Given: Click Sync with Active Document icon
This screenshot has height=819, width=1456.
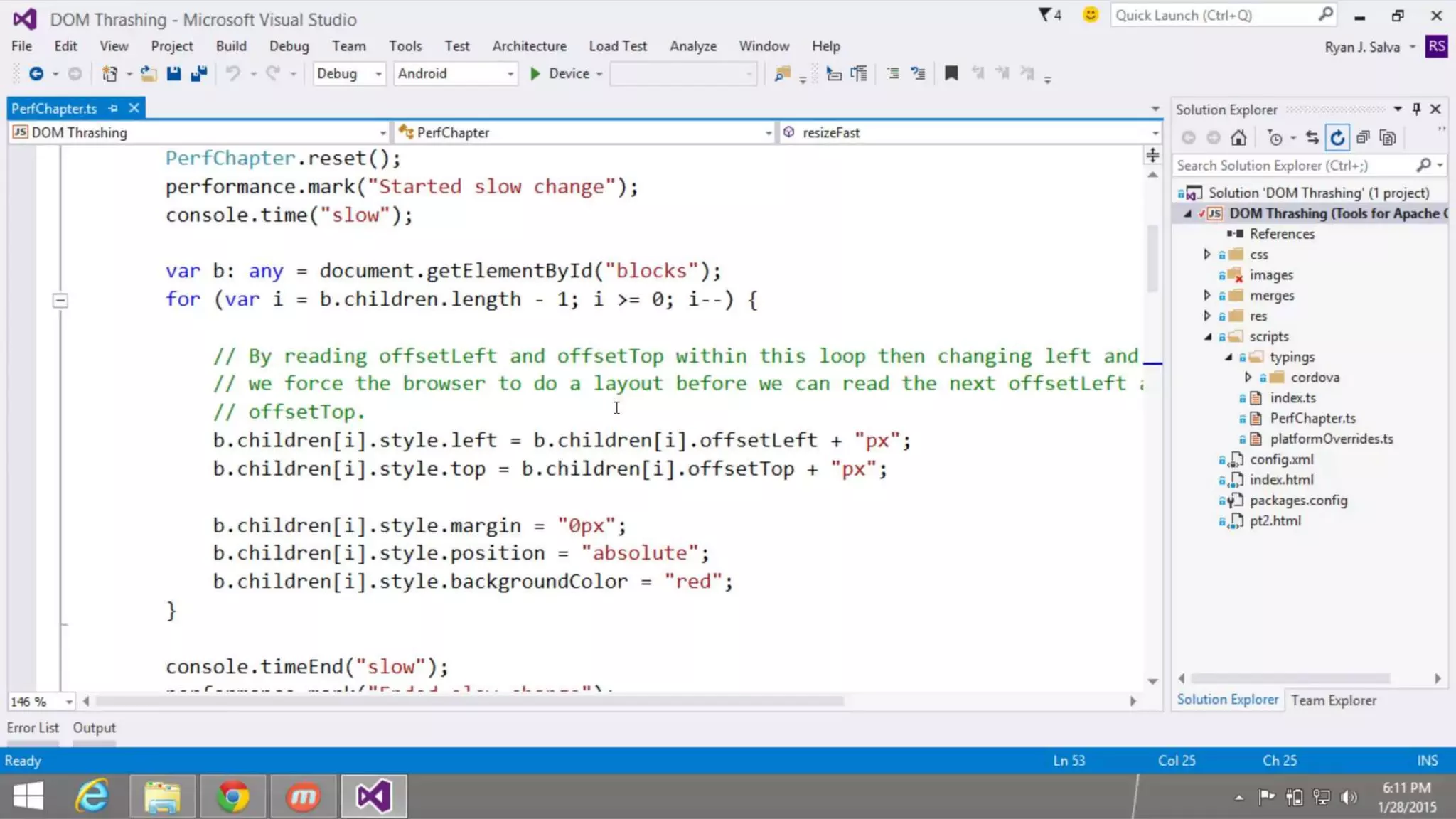Looking at the screenshot, I should 1312,138.
